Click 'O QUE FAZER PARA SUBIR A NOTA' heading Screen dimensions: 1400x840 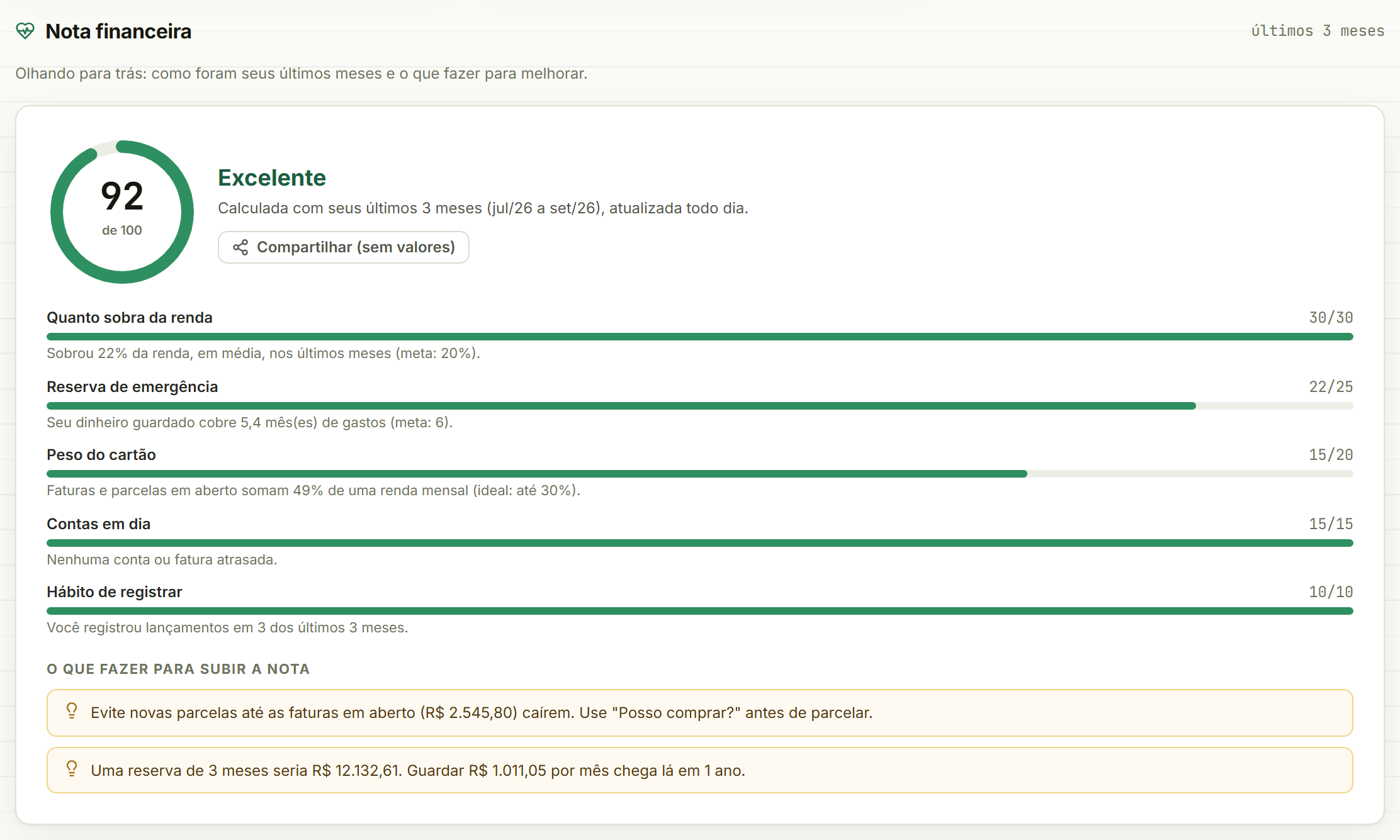coord(178,669)
